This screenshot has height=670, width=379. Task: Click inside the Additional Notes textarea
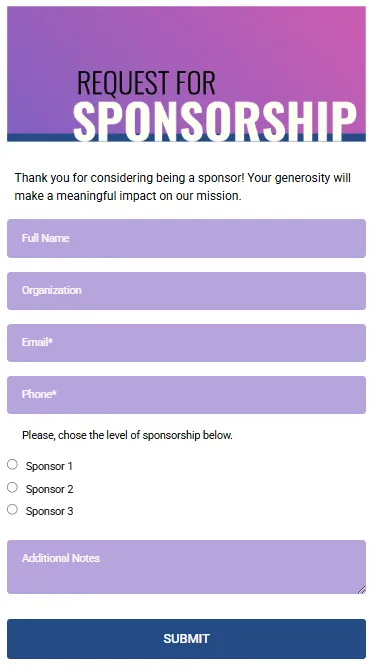pos(186,567)
